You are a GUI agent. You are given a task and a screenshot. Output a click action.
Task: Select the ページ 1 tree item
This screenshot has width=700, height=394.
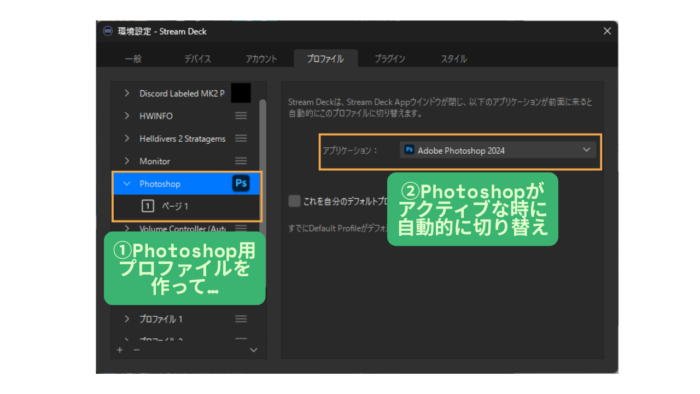175,206
